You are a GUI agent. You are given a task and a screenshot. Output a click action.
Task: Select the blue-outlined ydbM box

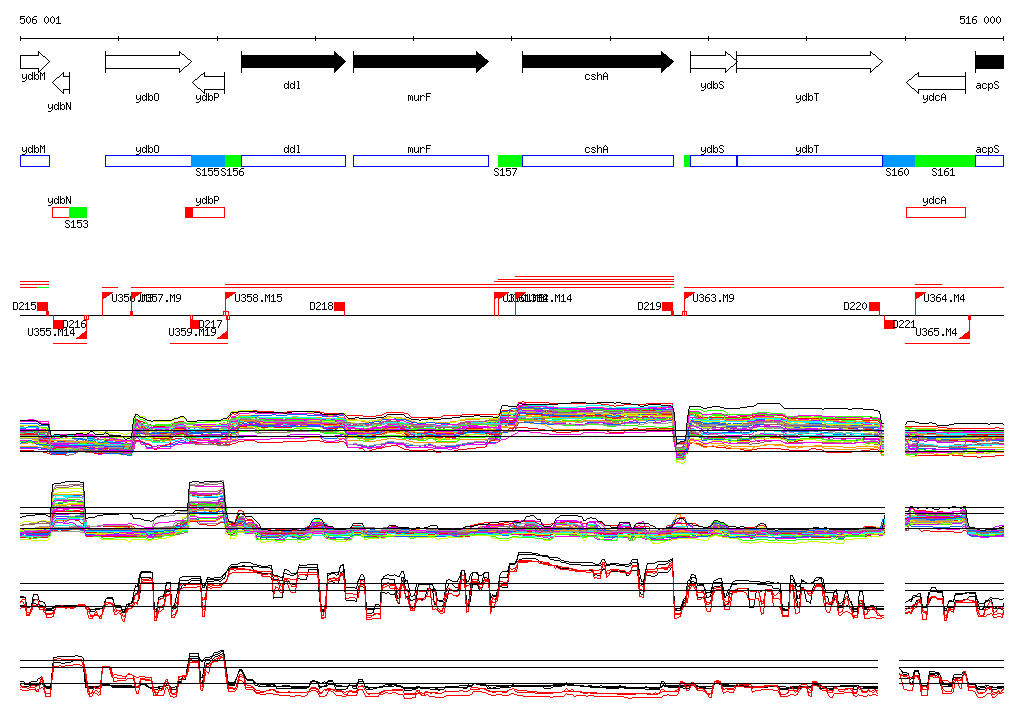tap(35, 161)
